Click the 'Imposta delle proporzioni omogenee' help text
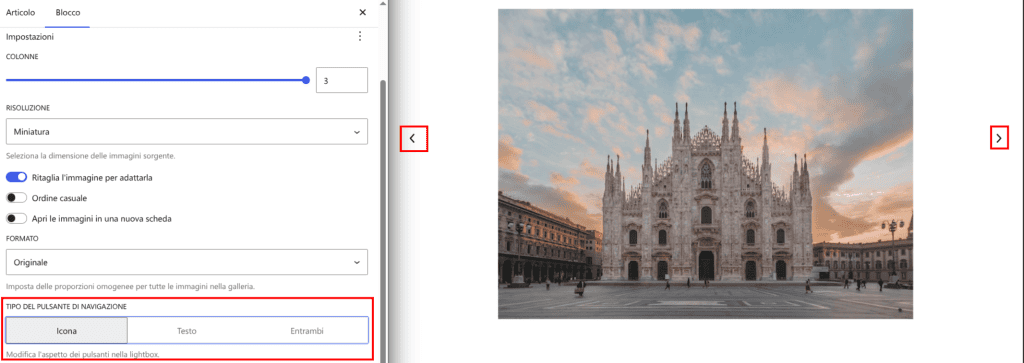 coord(130,287)
